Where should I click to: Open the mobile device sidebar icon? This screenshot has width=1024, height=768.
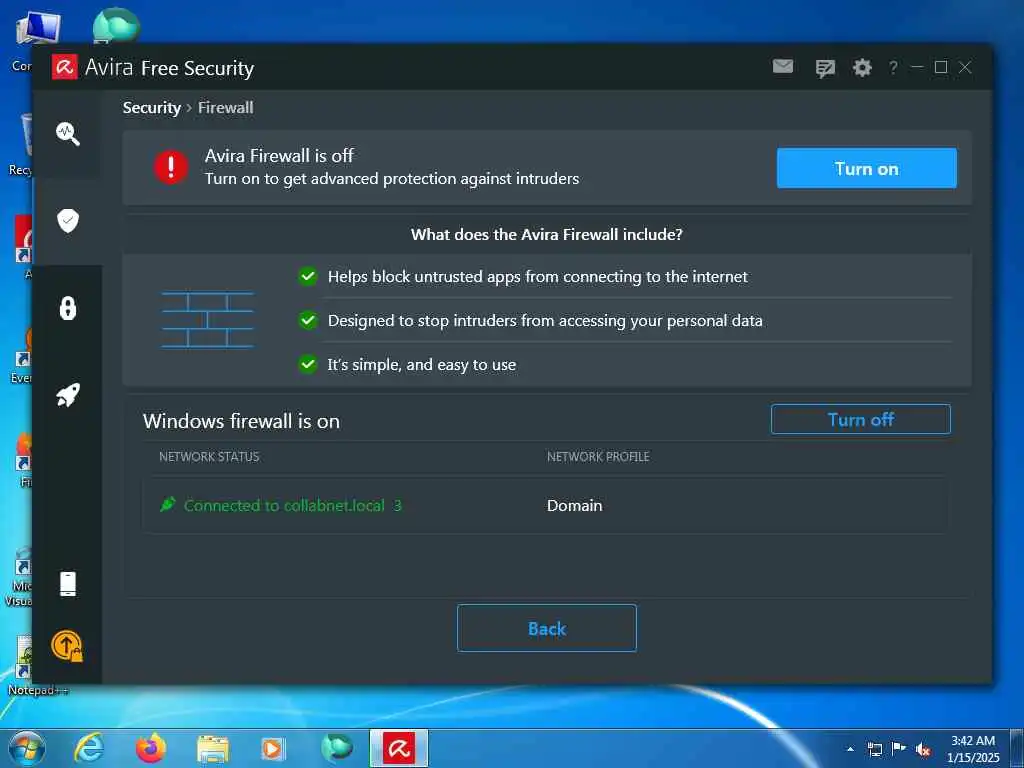pos(68,584)
